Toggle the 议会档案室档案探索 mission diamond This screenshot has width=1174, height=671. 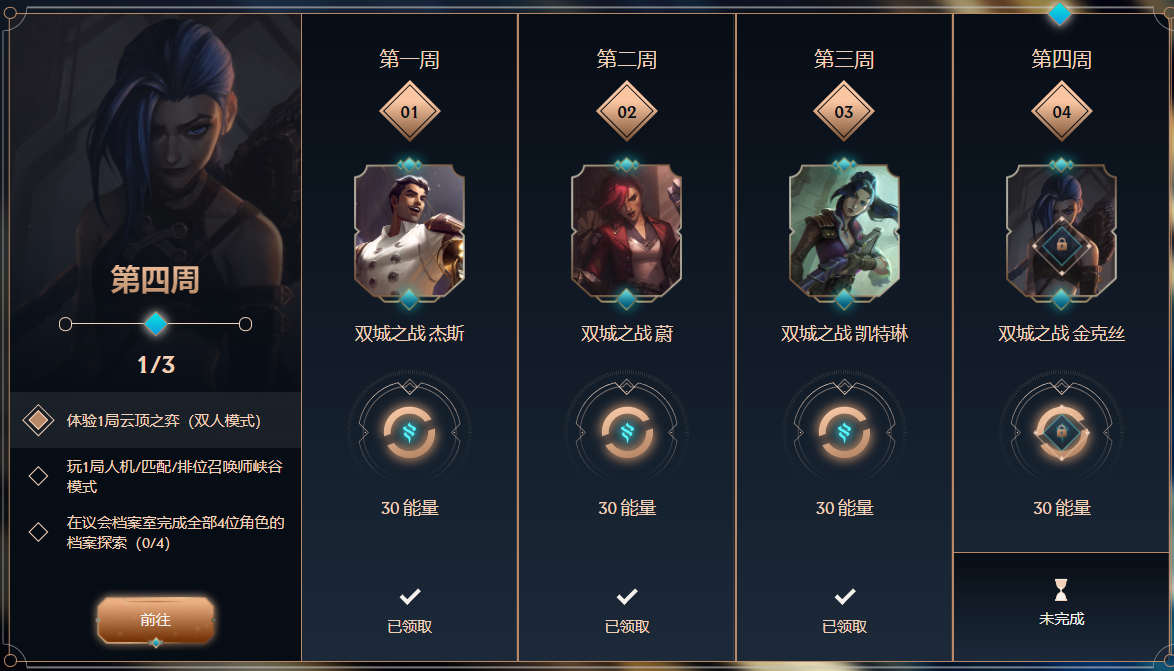tap(38, 532)
